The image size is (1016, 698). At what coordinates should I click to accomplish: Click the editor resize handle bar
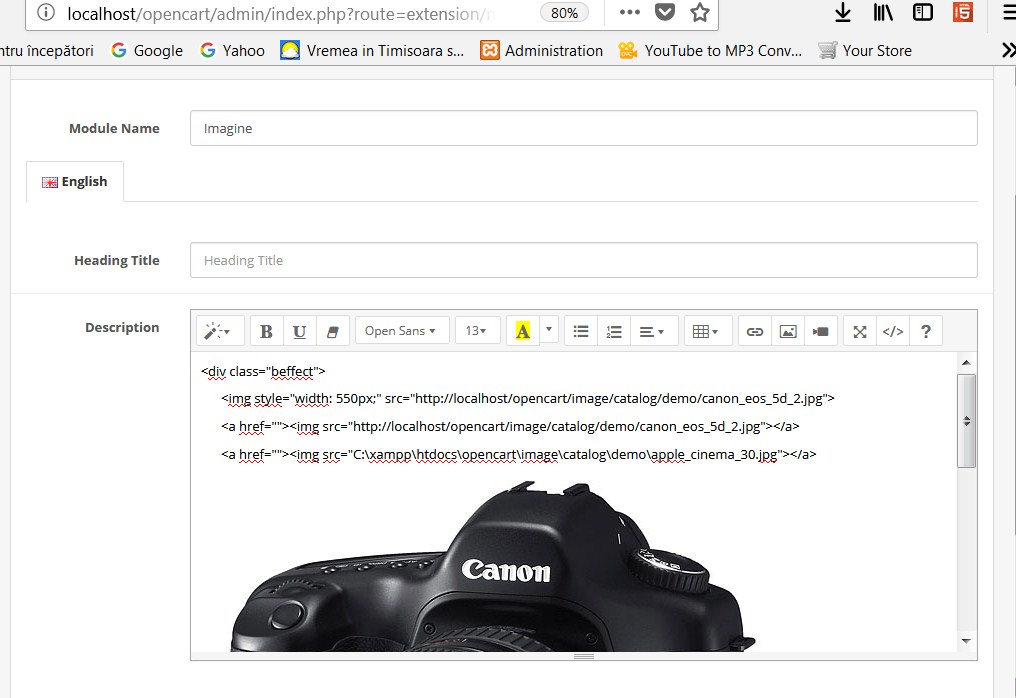(583, 657)
